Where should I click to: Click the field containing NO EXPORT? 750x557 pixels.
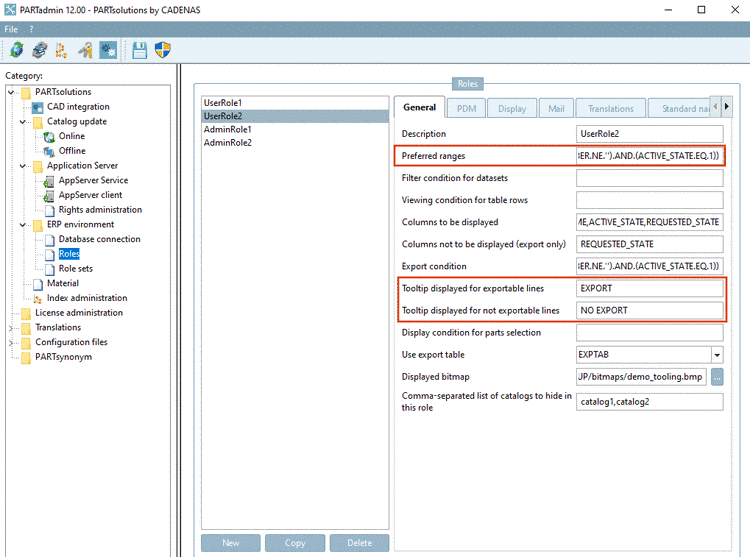pyautogui.click(x=650, y=310)
